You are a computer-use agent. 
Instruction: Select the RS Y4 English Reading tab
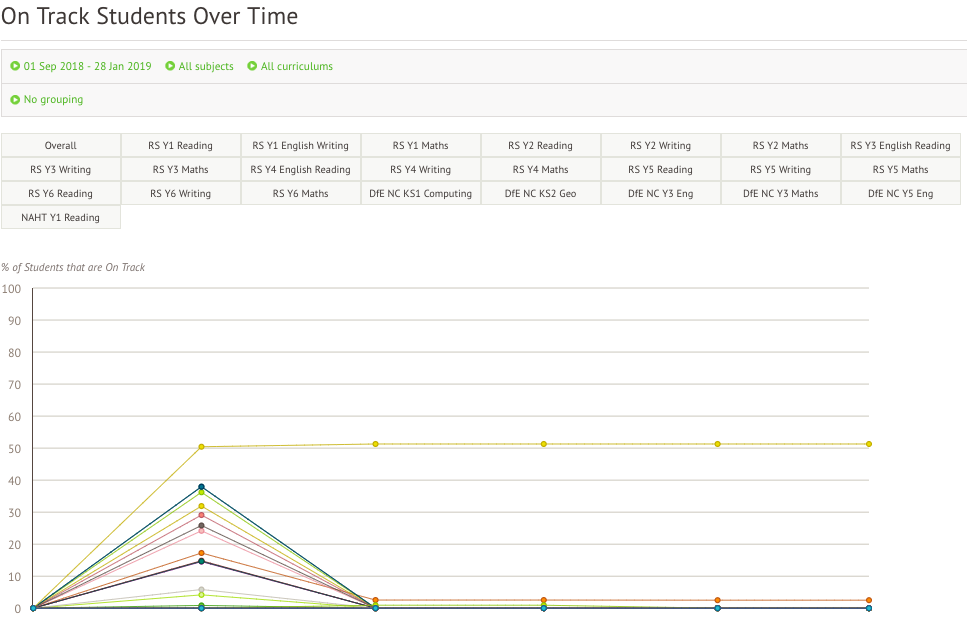click(301, 170)
